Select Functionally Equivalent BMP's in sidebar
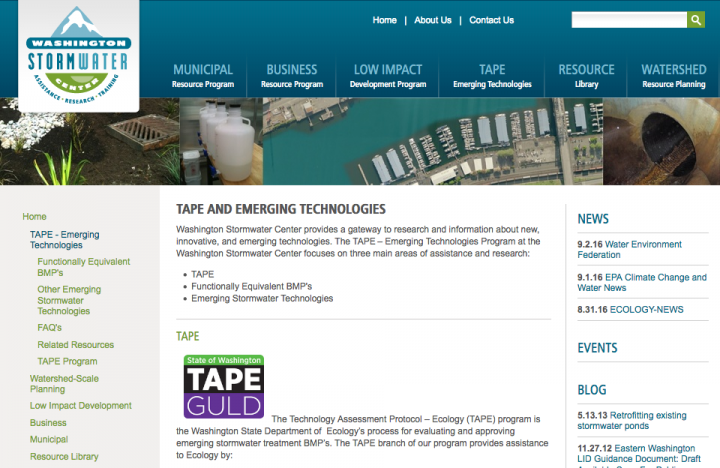 83,267
